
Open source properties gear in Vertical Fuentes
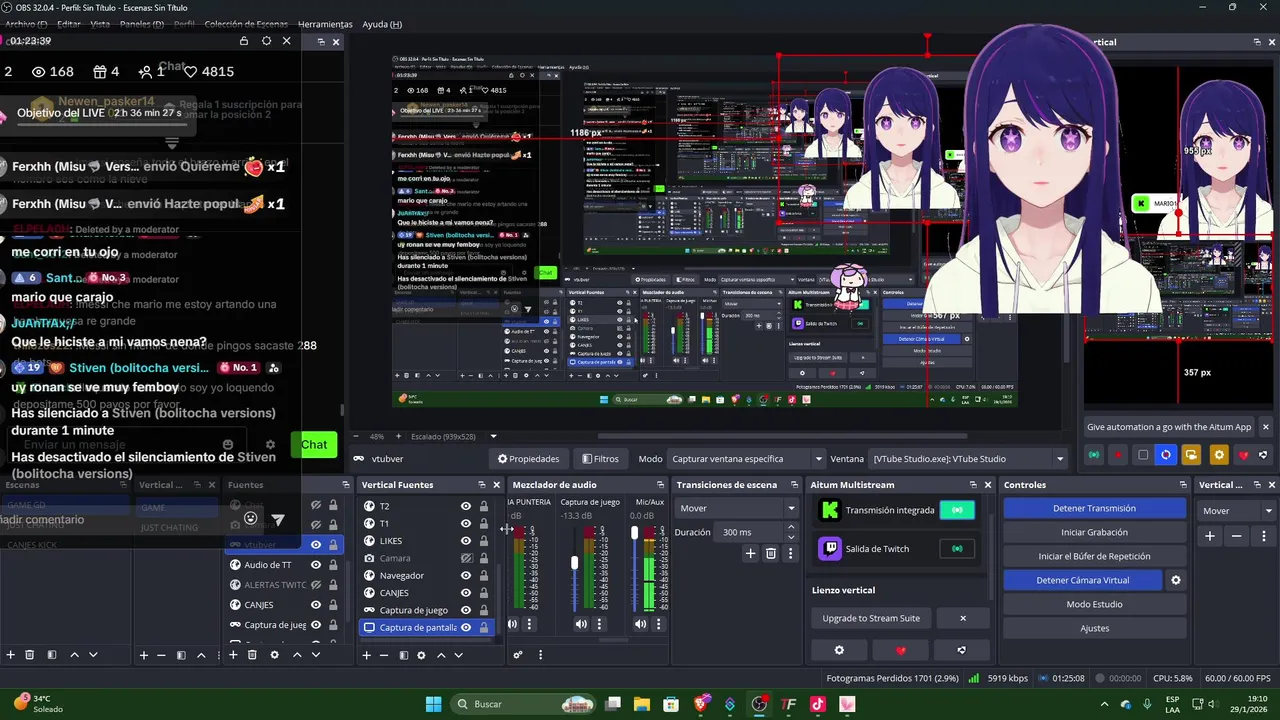point(421,655)
